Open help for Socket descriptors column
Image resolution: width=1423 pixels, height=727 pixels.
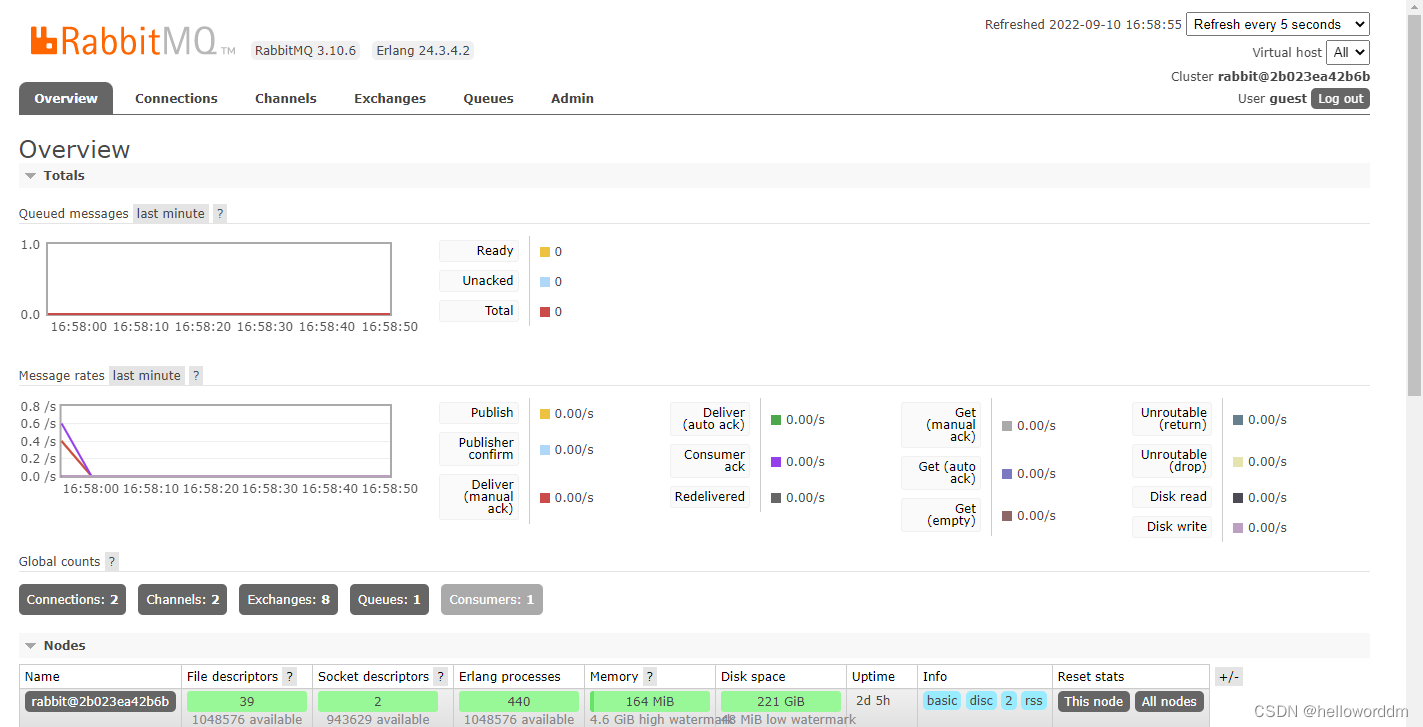tap(440, 676)
